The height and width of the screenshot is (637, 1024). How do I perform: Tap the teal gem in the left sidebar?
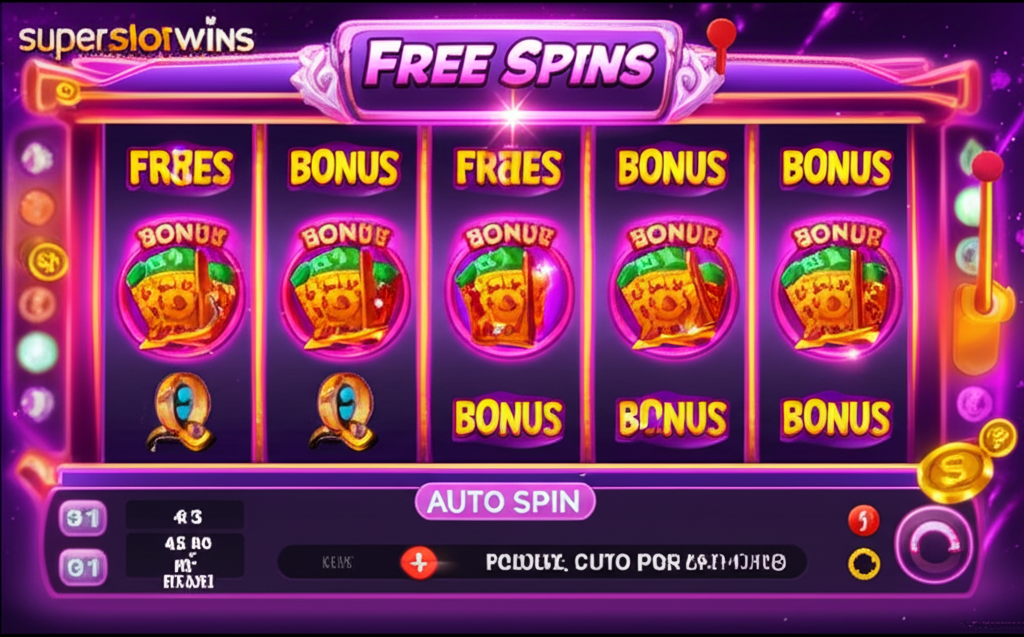pyautogui.click(x=38, y=351)
